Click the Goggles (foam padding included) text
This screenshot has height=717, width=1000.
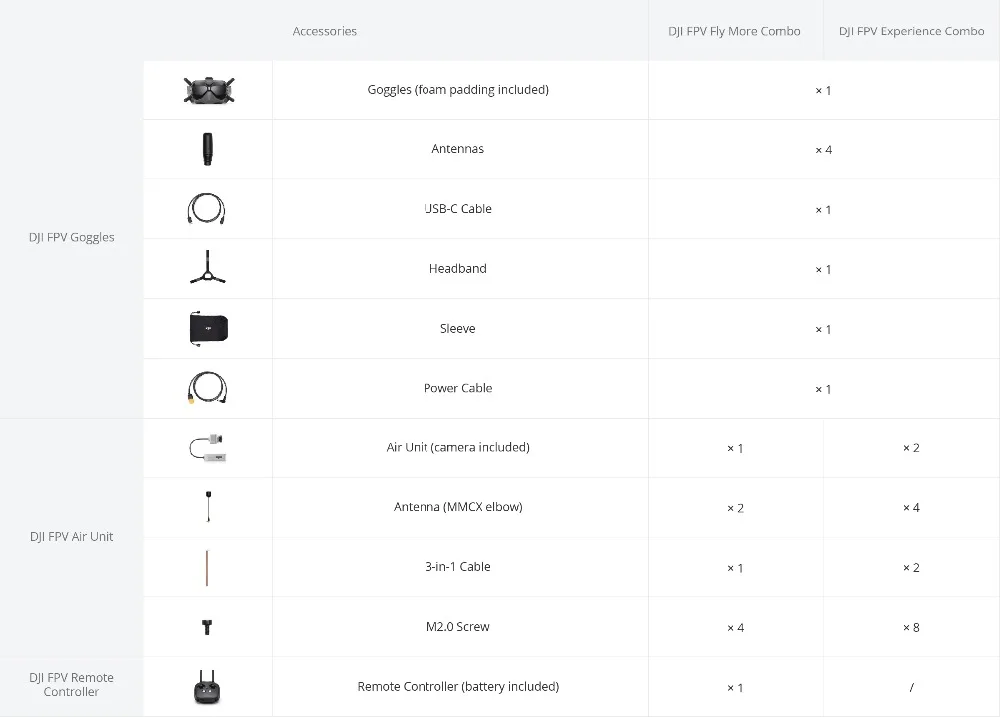tap(458, 90)
